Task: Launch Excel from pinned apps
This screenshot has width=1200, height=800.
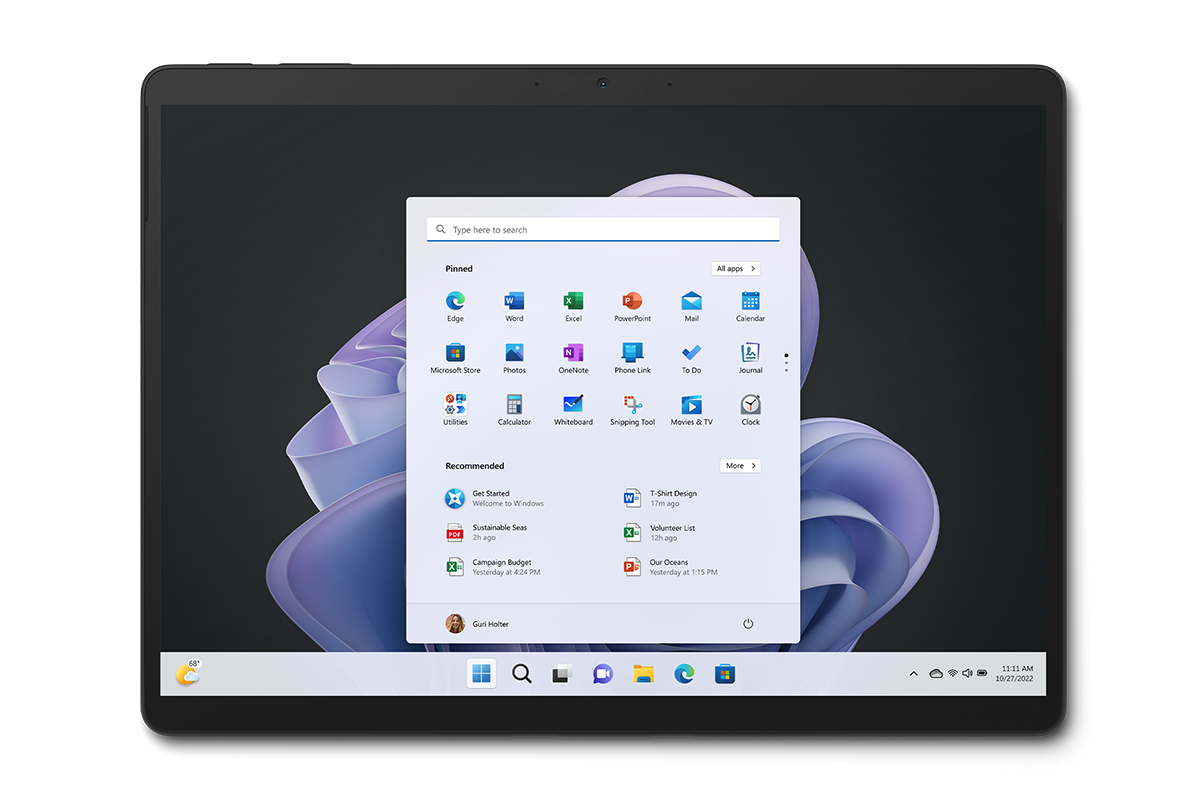Action: [x=573, y=301]
